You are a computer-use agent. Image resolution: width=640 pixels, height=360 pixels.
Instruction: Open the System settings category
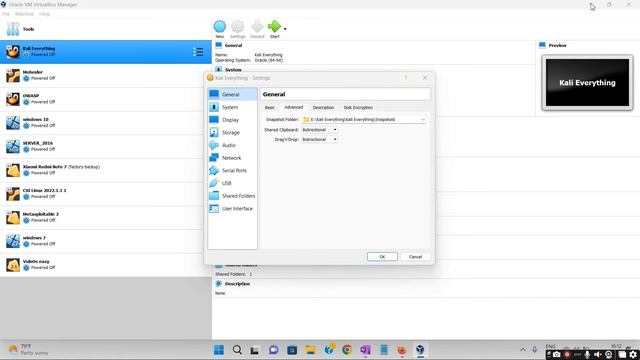coord(232,107)
